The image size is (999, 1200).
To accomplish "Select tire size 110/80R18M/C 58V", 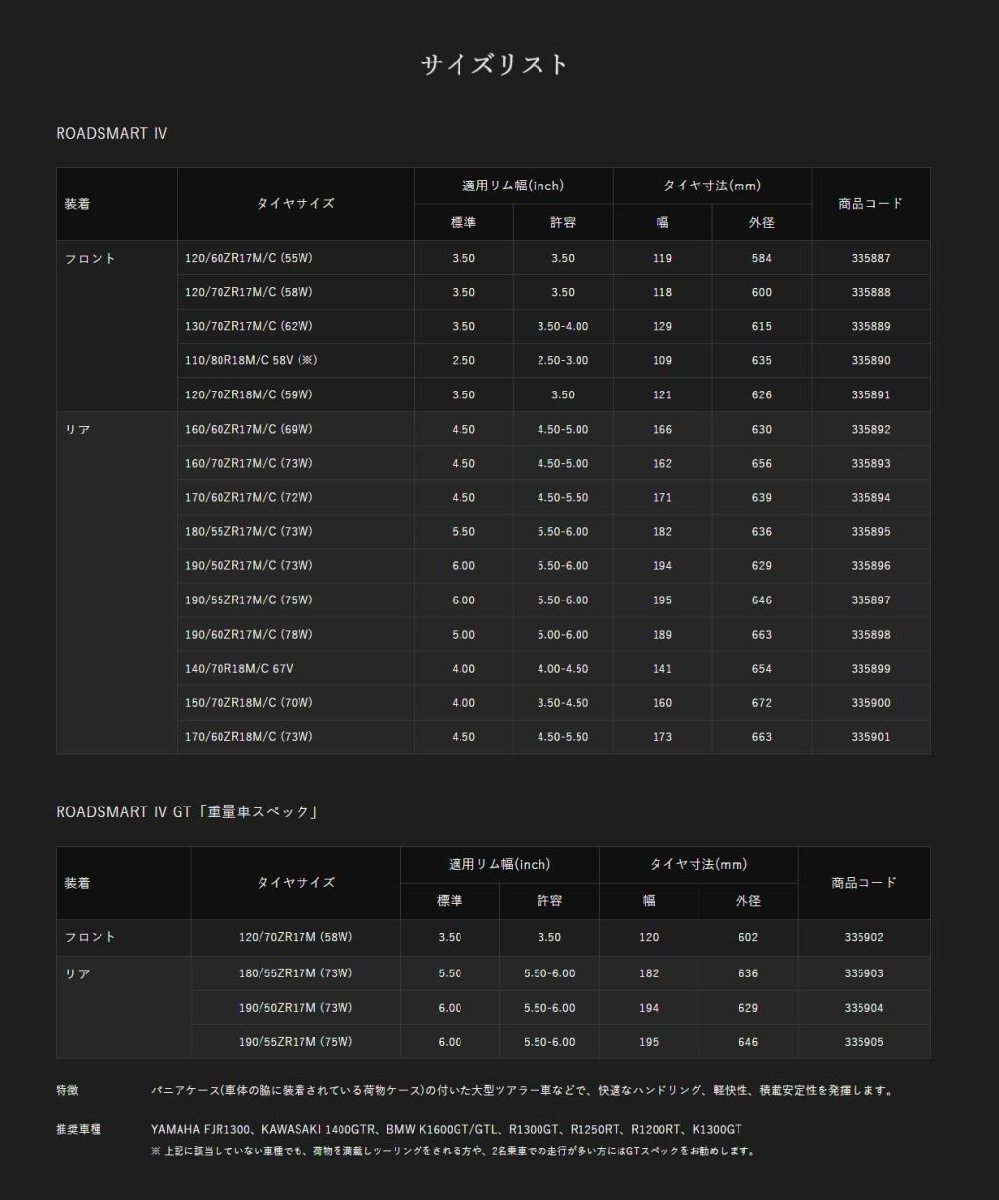I will 251,360.
